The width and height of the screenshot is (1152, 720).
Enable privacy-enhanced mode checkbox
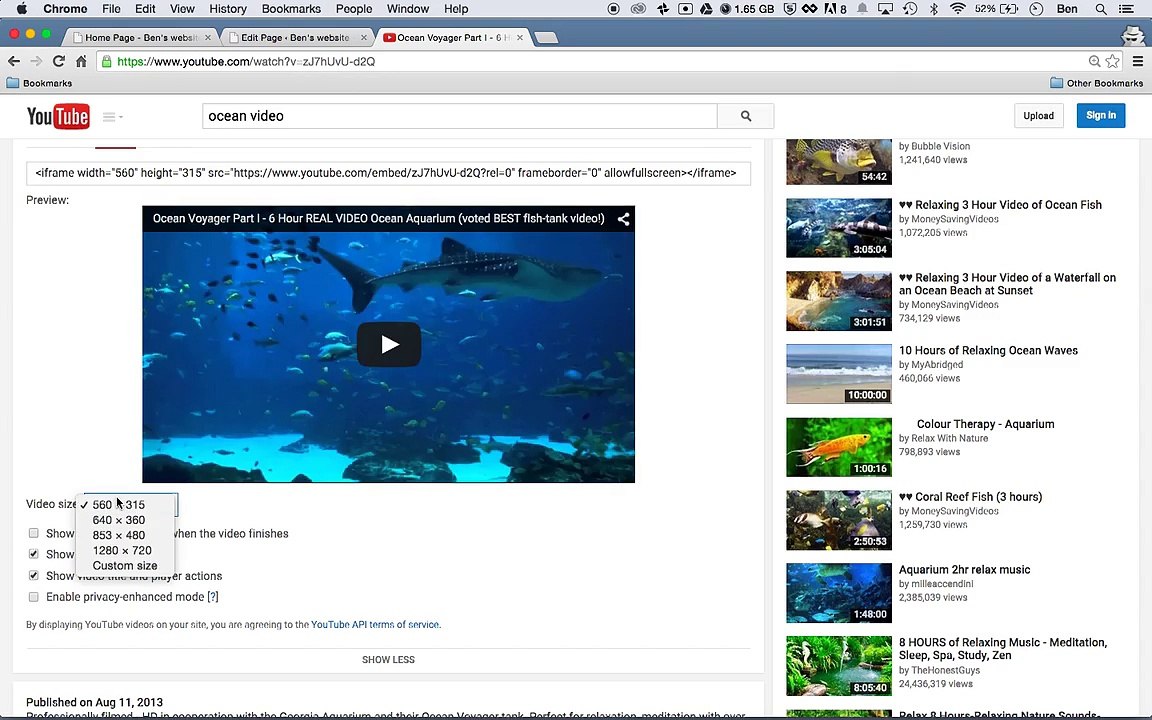pos(34,597)
